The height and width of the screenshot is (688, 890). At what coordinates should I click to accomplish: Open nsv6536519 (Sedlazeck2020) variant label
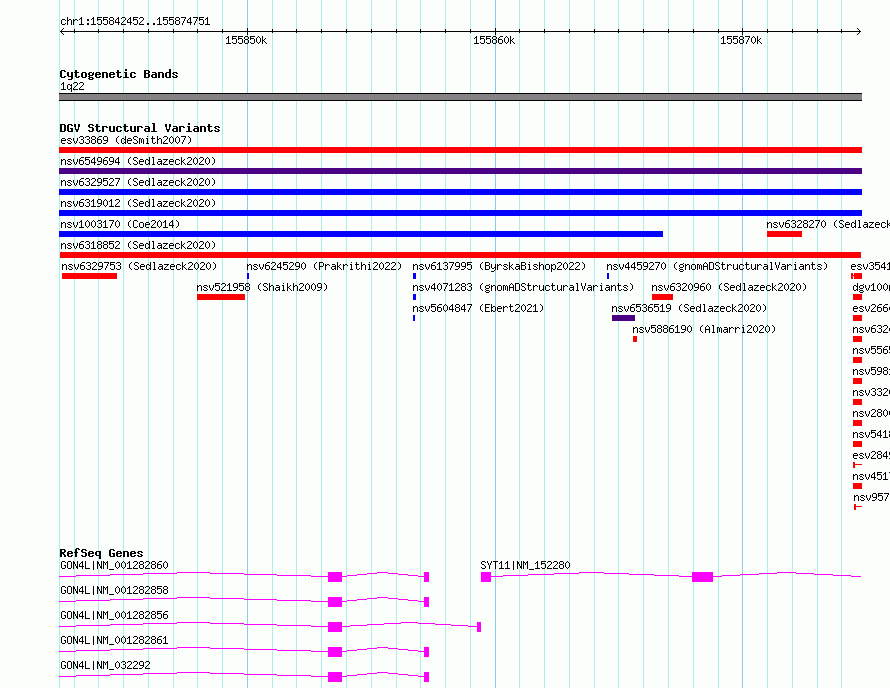(x=689, y=308)
